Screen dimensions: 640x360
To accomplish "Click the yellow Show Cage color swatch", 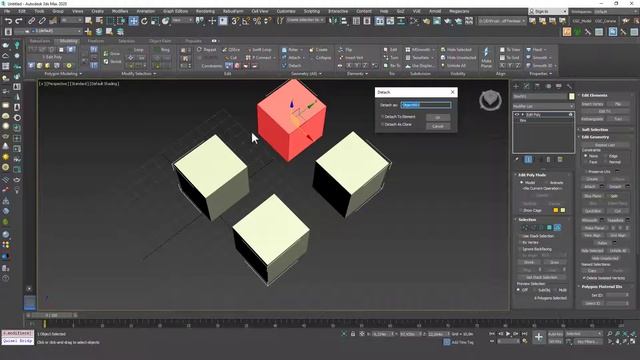I will pyautogui.click(x=556, y=210).
